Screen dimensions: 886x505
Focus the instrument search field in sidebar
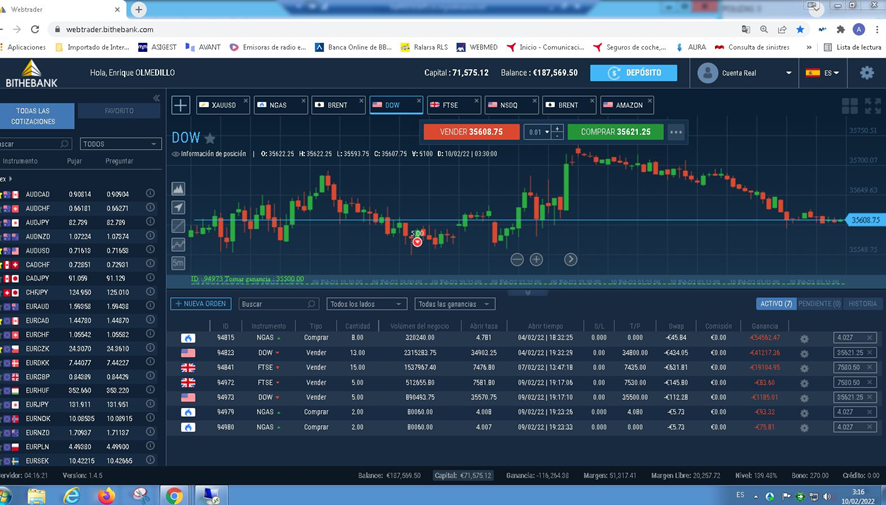click(x=34, y=144)
